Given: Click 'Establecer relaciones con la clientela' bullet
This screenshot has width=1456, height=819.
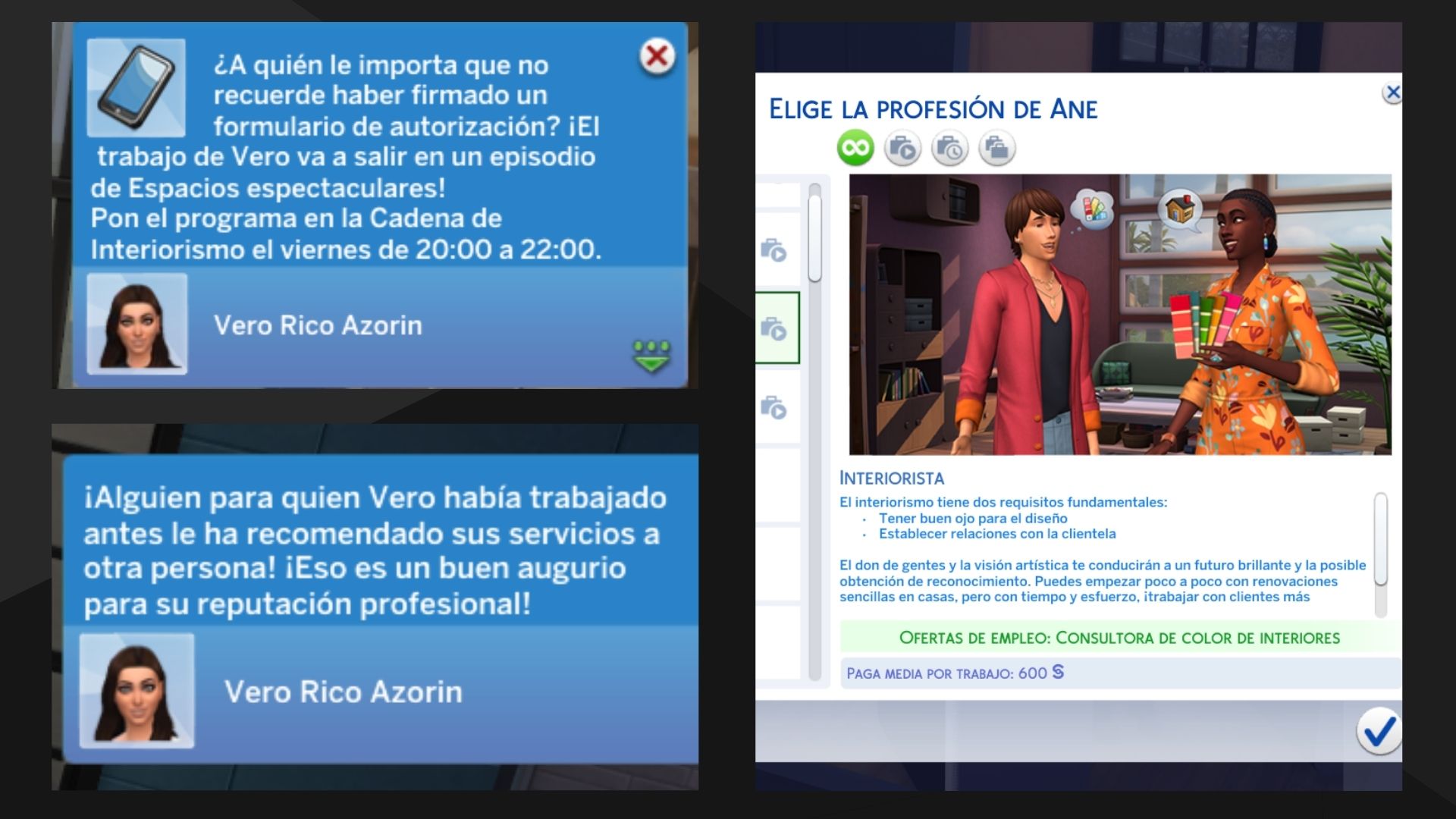Looking at the screenshot, I should pos(997,534).
